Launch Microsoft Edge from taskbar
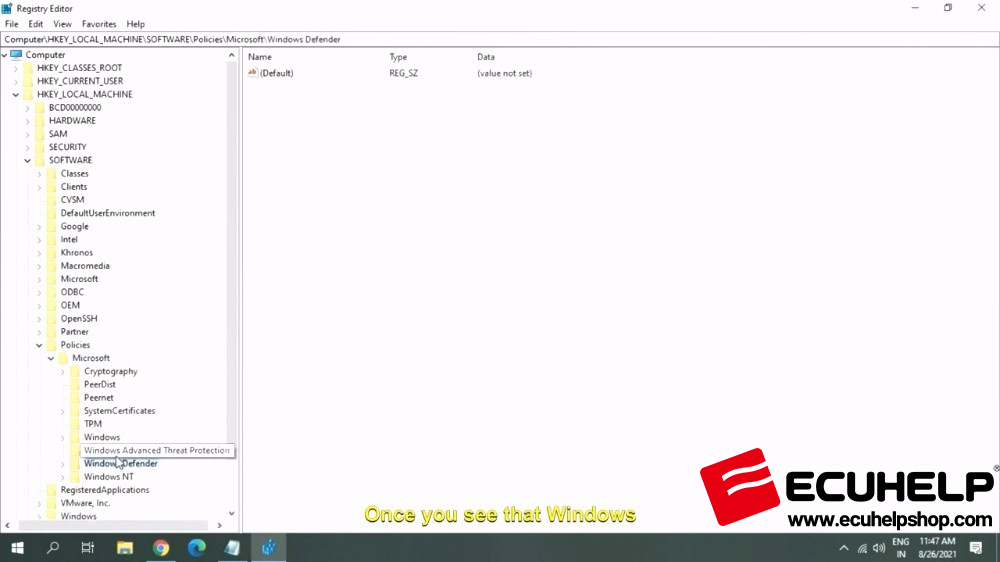Image resolution: width=1000 pixels, height=562 pixels. pyautogui.click(x=196, y=548)
